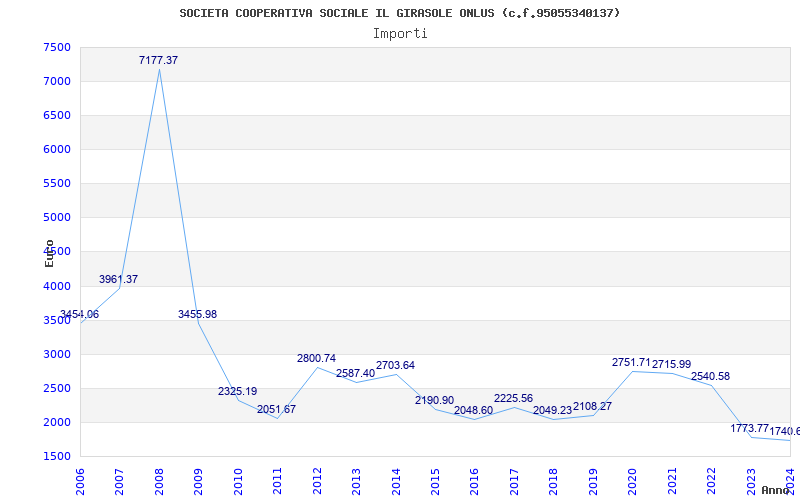800x500 pixels.
Task: Click the Anno x-axis title
Action: point(776,490)
